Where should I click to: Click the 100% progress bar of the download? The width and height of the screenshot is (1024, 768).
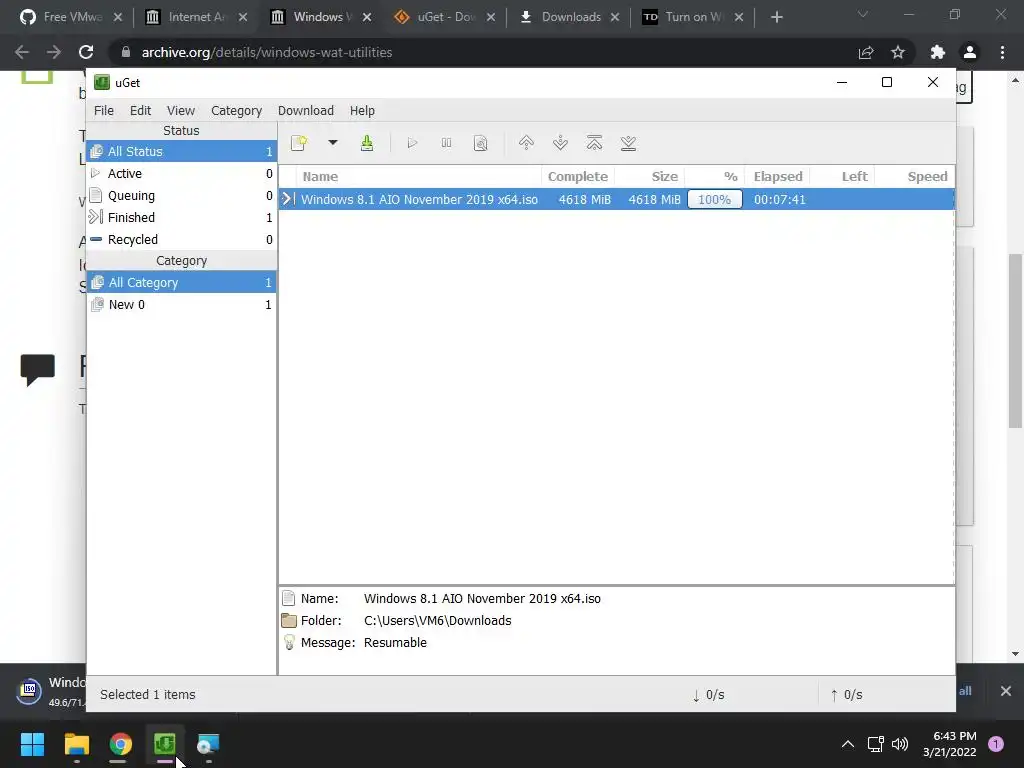(x=714, y=199)
